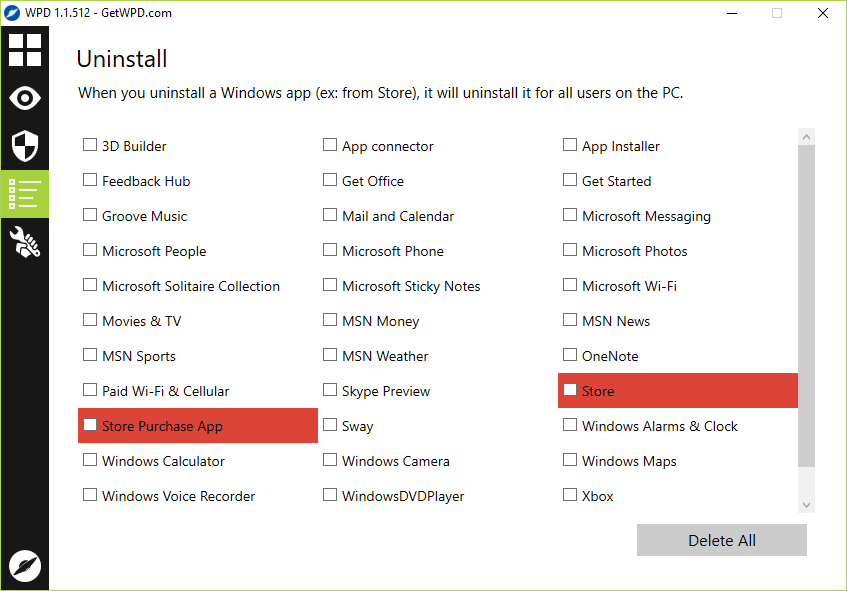Select the Xbox app checkbox
The width and height of the screenshot is (847, 591).
coord(570,496)
